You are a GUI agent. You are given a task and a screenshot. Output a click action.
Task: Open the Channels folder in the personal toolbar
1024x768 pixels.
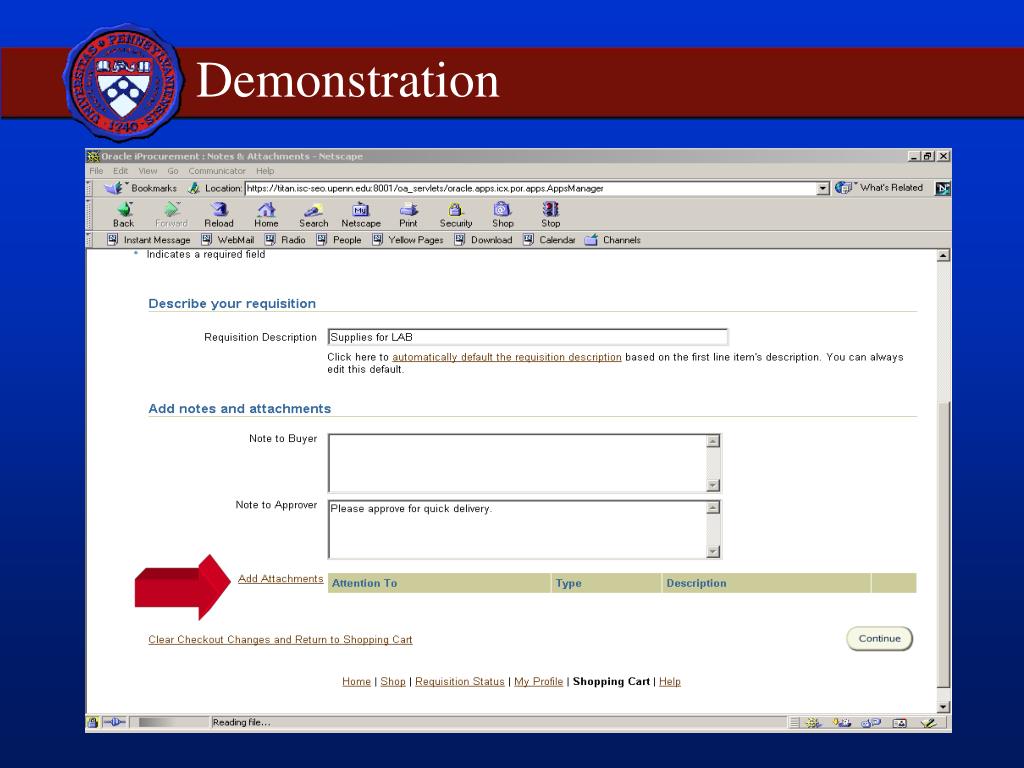[x=613, y=240]
